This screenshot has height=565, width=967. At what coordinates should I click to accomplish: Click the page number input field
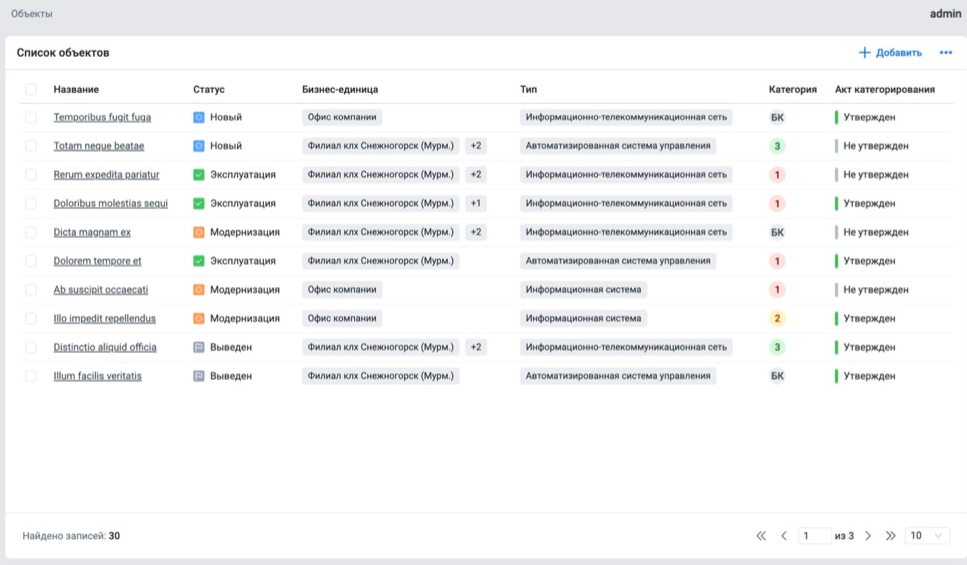click(x=814, y=536)
